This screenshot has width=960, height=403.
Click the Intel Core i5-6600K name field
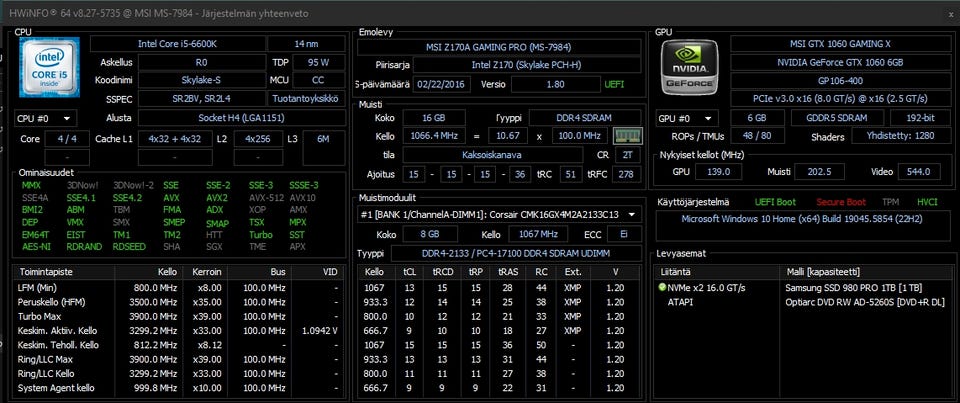pos(178,44)
